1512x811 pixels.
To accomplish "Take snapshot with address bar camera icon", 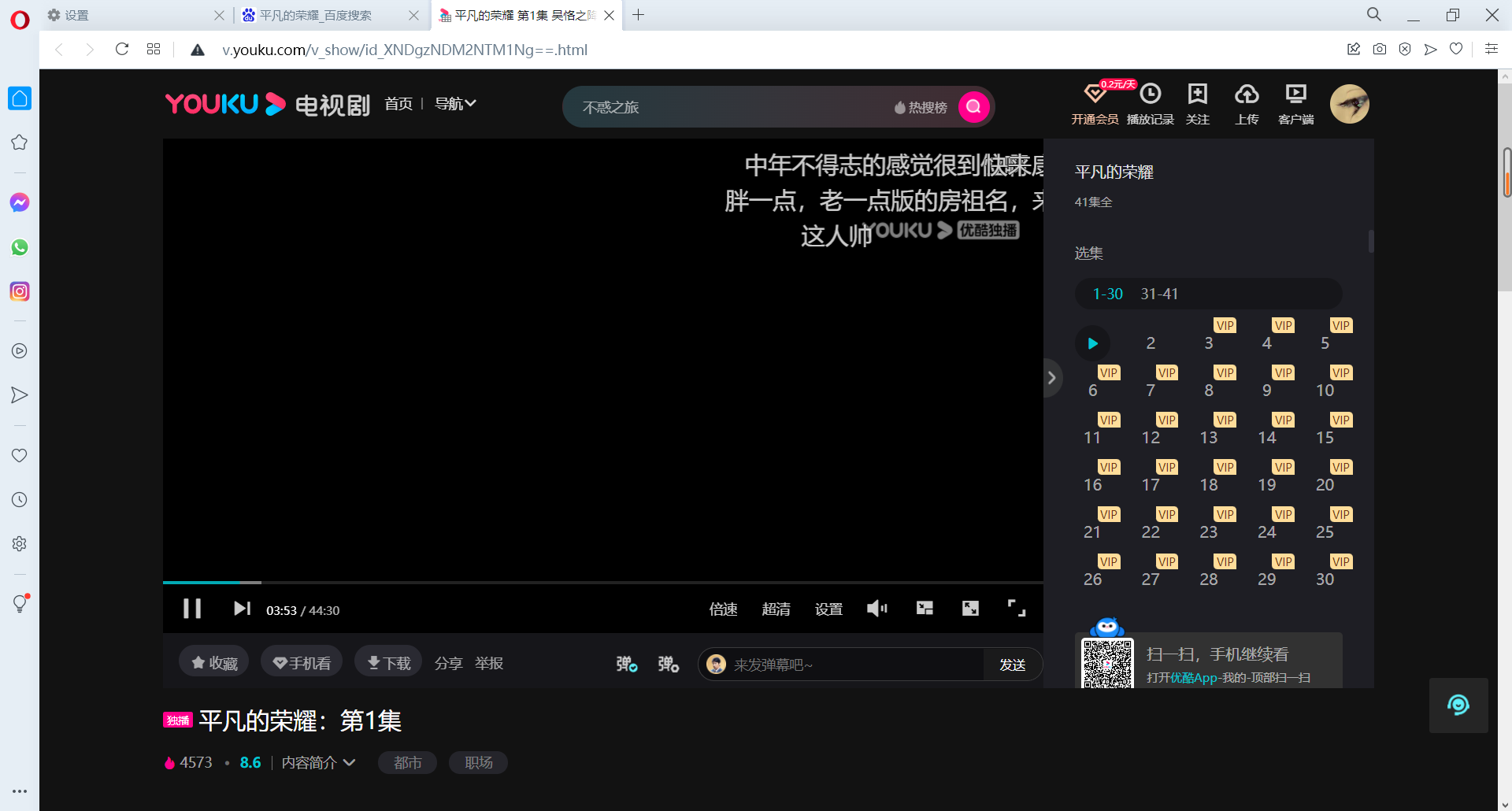I will click(x=1379, y=49).
